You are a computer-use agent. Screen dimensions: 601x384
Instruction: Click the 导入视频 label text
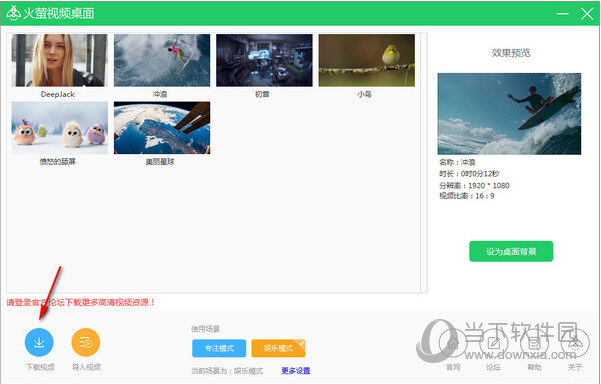click(86, 367)
